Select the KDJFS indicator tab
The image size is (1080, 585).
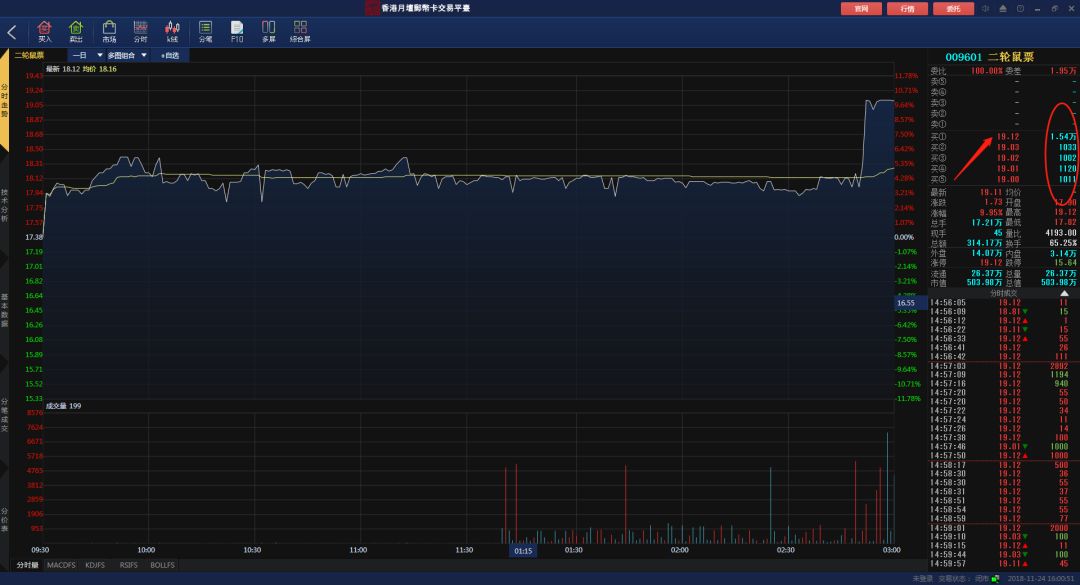(x=95, y=565)
